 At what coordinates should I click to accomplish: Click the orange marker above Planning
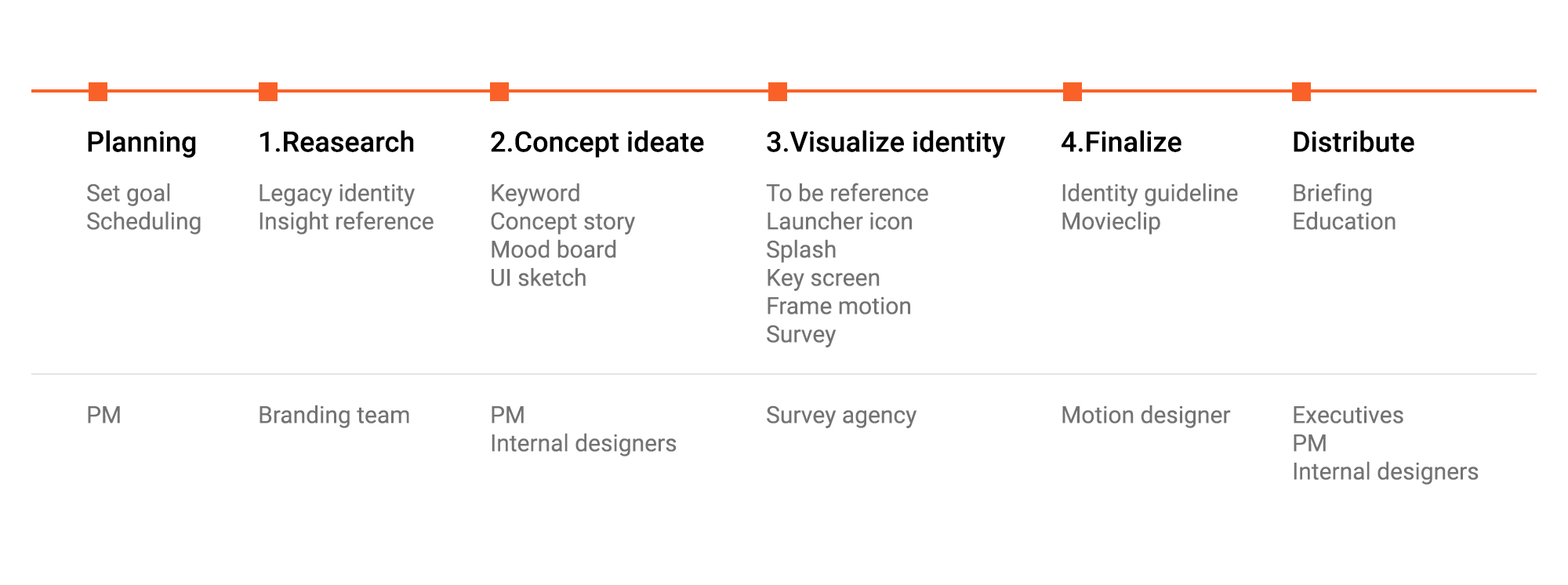[x=98, y=92]
